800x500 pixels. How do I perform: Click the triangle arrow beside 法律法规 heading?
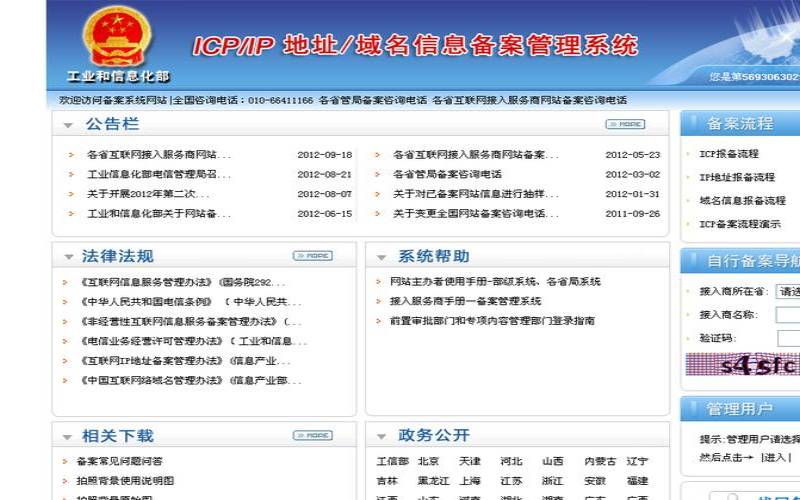click(x=68, y=257)
